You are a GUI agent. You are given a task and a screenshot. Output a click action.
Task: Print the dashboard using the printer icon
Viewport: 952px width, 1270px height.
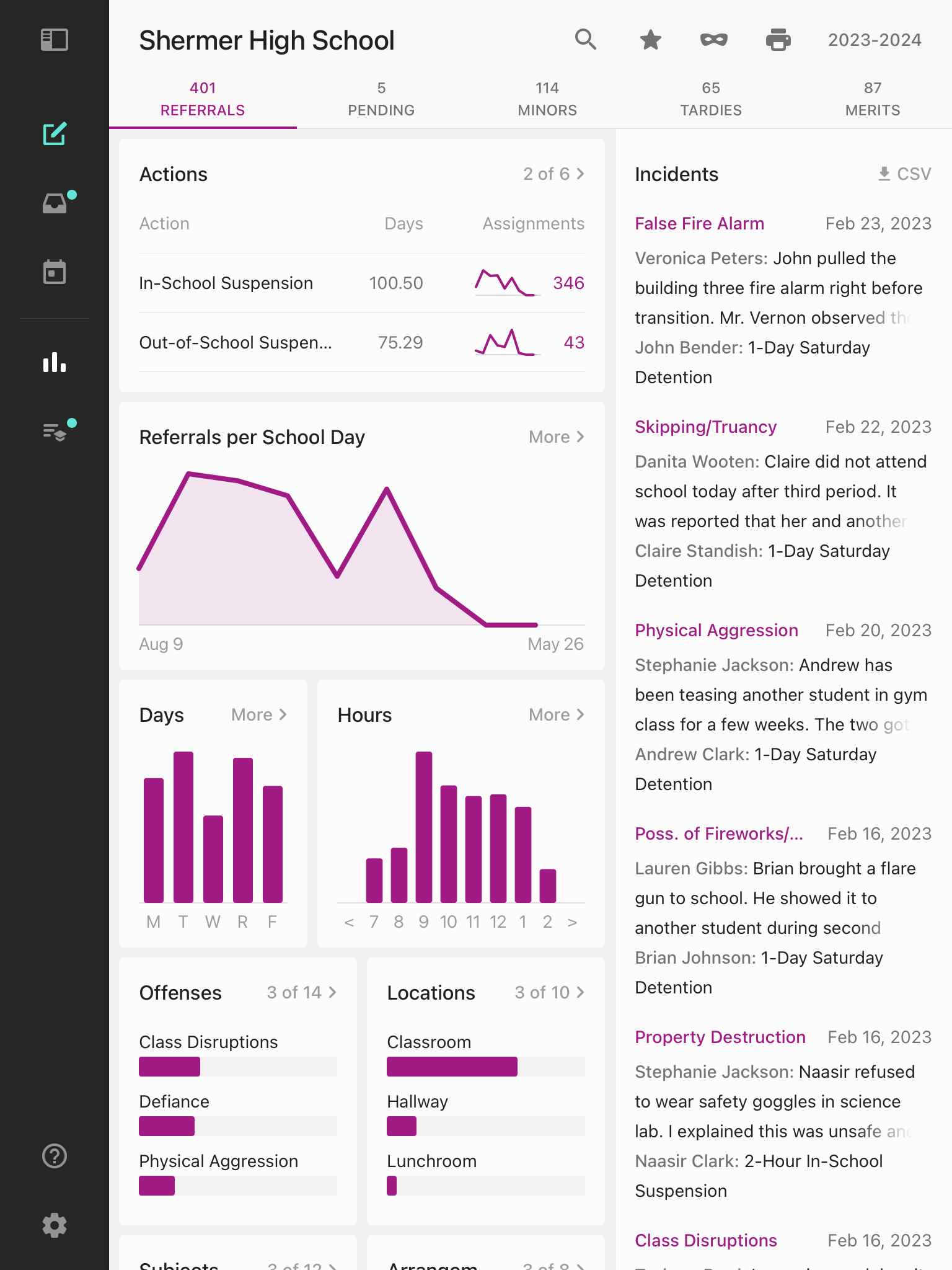[x=778, y=40]
